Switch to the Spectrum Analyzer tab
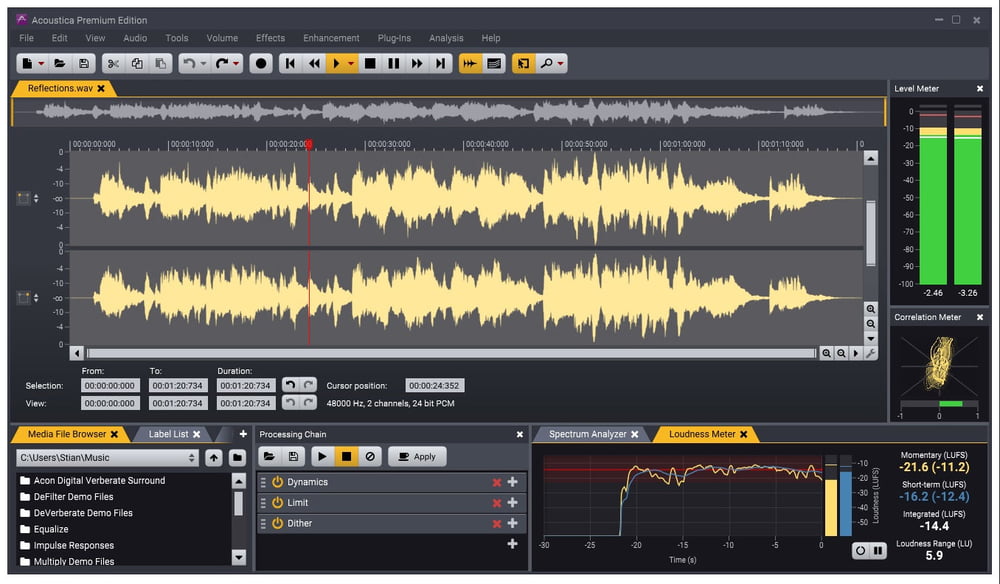 click(587, 434)
